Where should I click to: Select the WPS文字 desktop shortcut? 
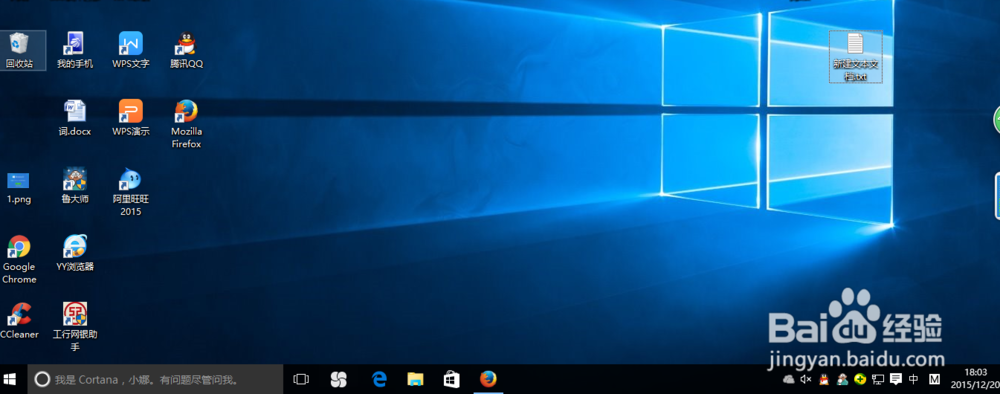tap(131, 50)
